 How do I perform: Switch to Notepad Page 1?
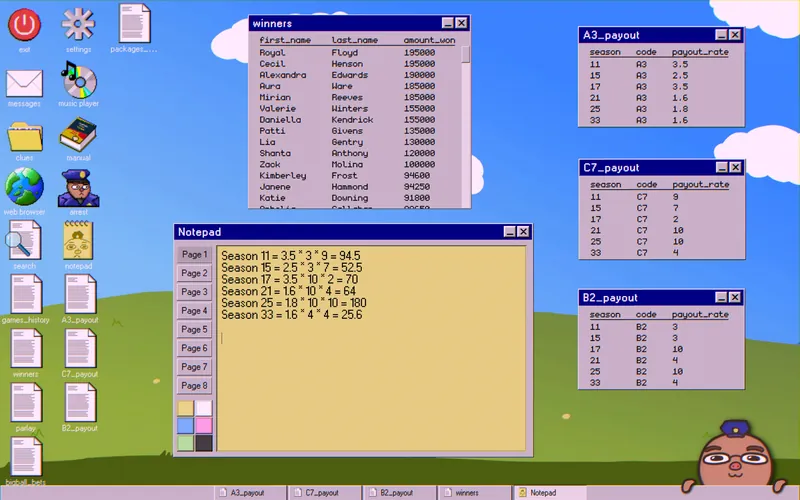(194, 254)
